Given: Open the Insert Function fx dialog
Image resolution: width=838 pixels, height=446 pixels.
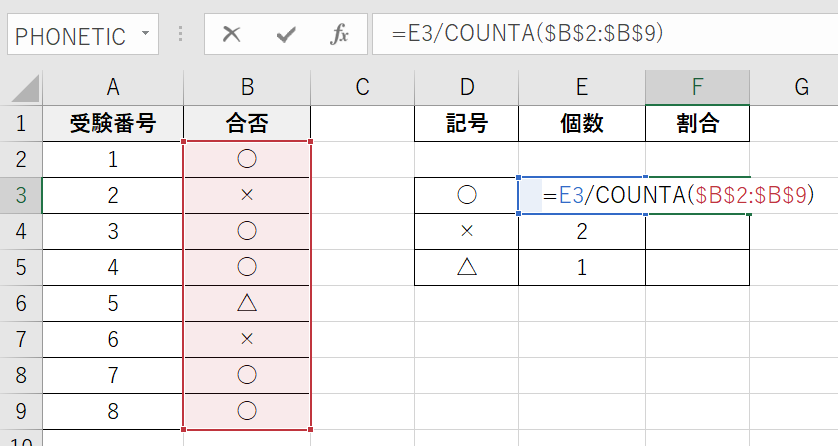Looking at the screenshot, I should (339, 35).
